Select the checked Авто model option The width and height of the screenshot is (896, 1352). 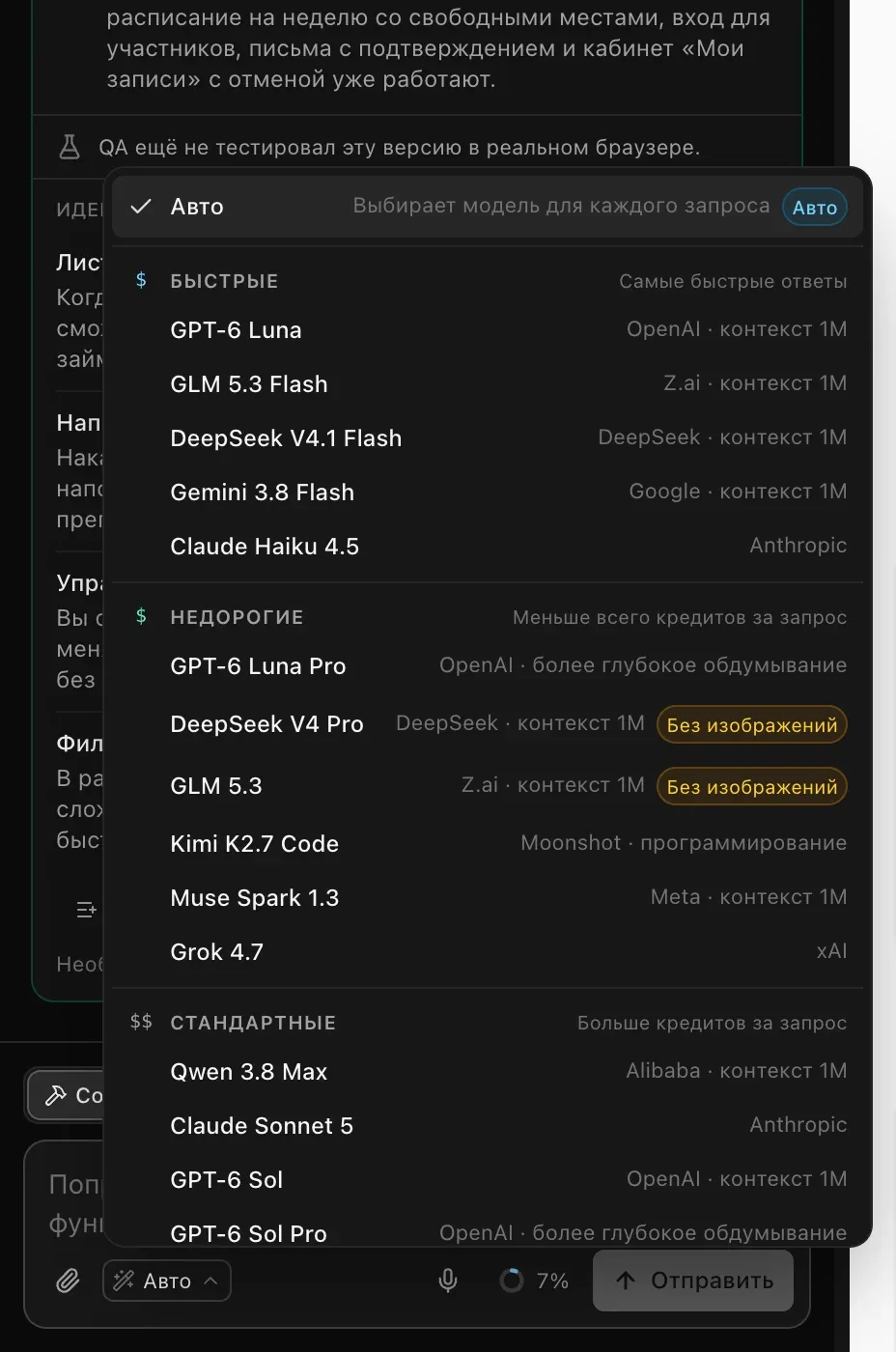488,207
